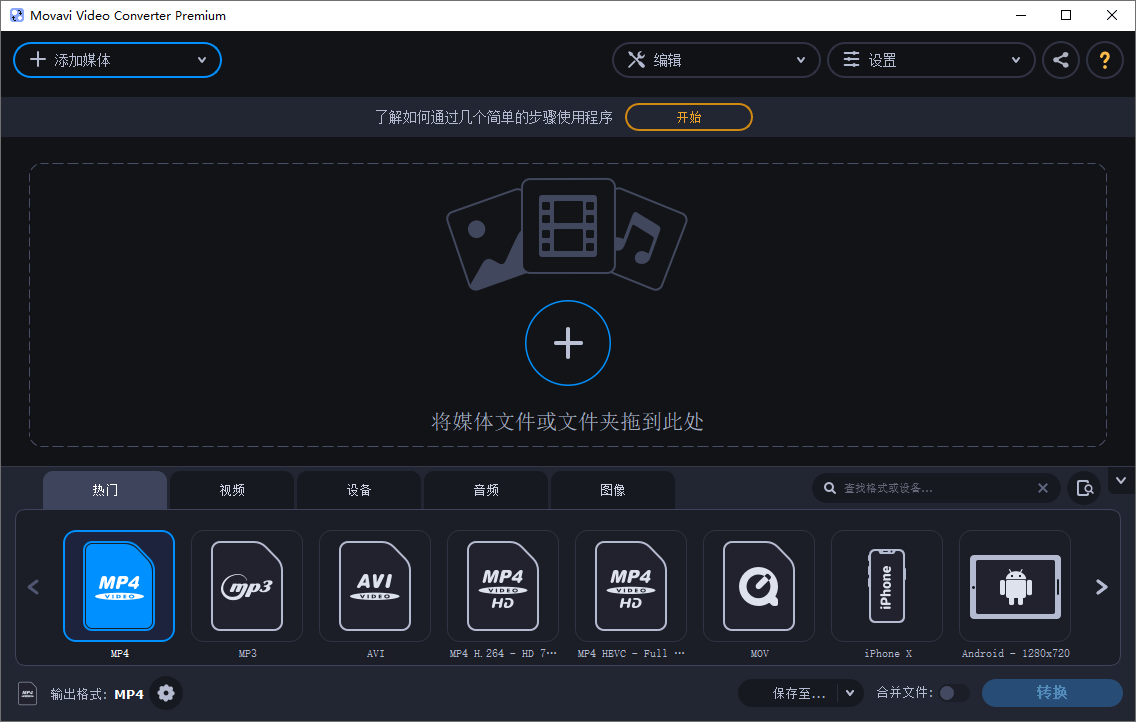Click the share icon in top toolbar
The image size is (1136, 722).
(1061, 60)
